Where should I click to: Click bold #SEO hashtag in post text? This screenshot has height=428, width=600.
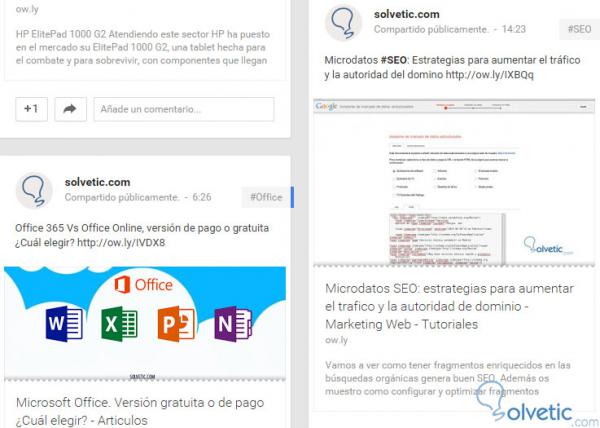(393, 60)
